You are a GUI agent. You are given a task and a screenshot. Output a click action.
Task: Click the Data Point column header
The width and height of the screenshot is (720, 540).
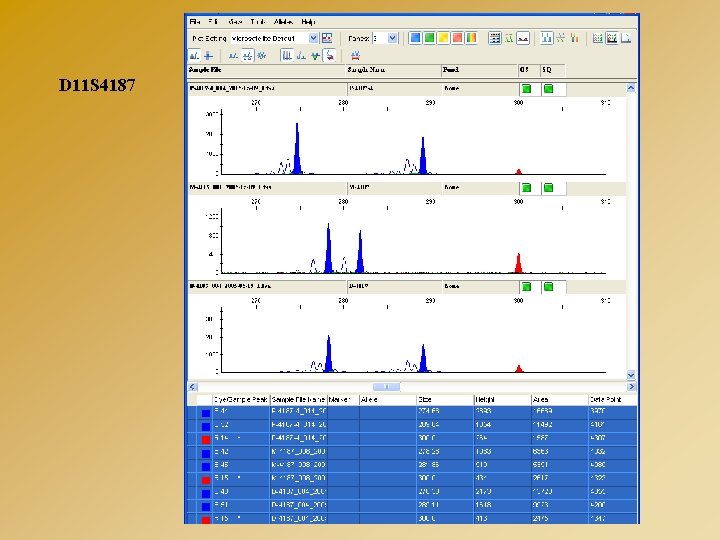pyautogui.click(x=612, y=399)
